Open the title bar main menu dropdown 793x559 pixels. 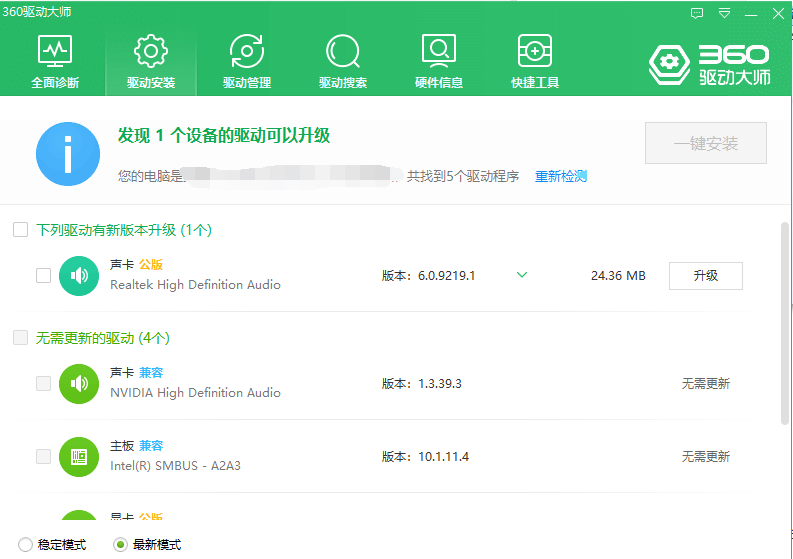pyautogui.click(x=724, y=13)
